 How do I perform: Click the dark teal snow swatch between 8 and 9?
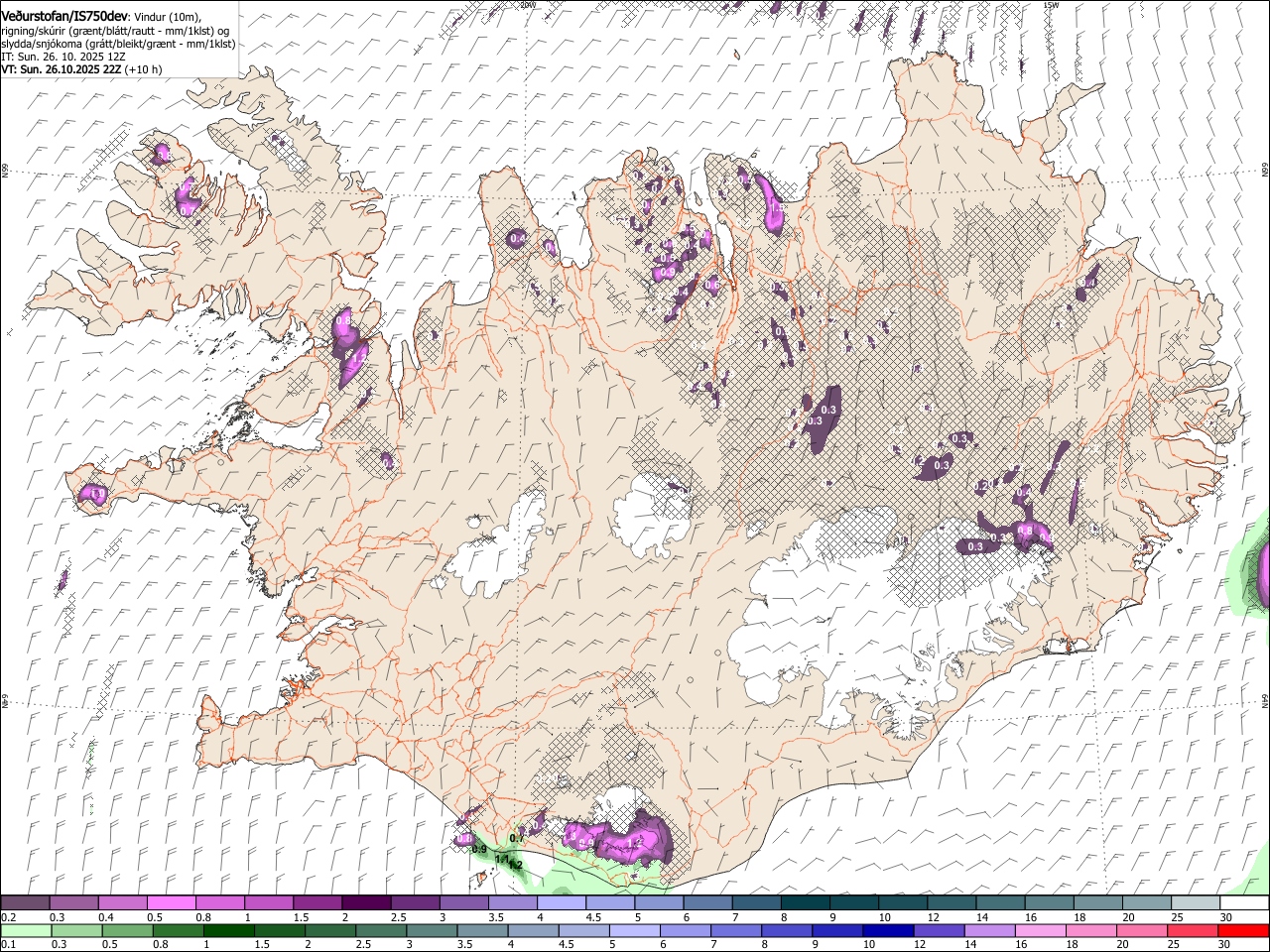coord(806,902)
